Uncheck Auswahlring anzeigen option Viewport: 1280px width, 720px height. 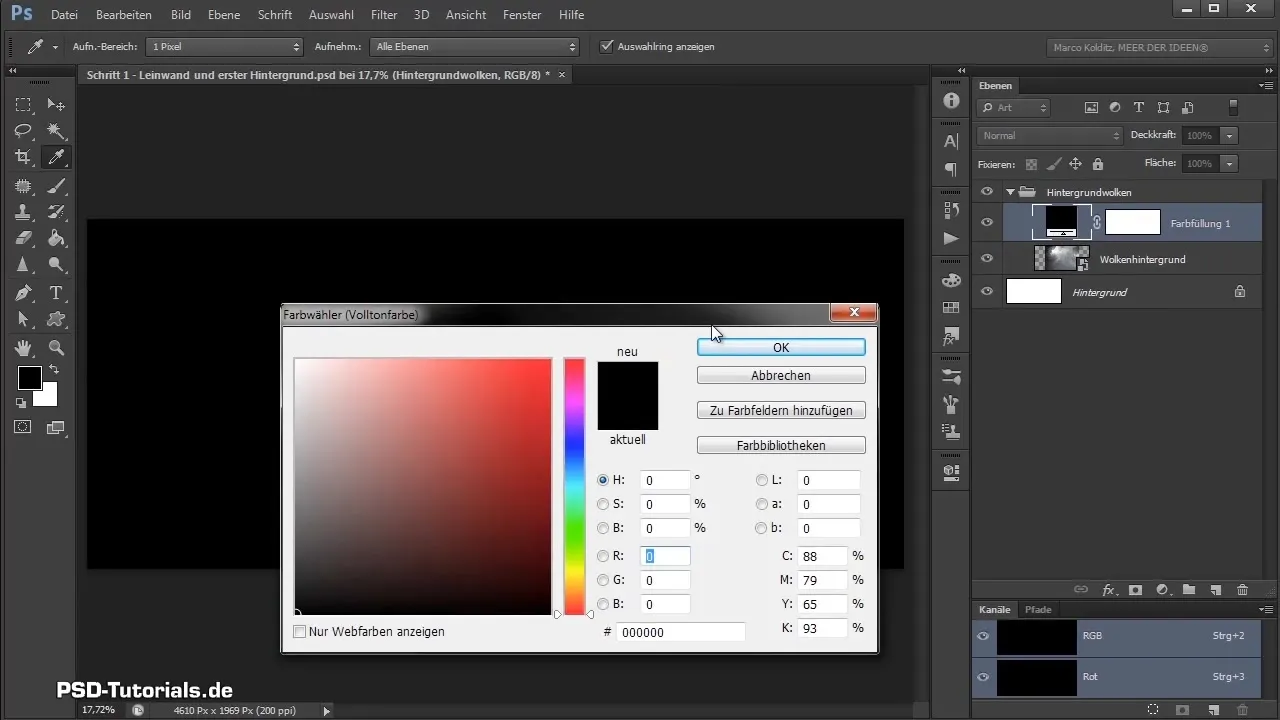tap(606, 46)
